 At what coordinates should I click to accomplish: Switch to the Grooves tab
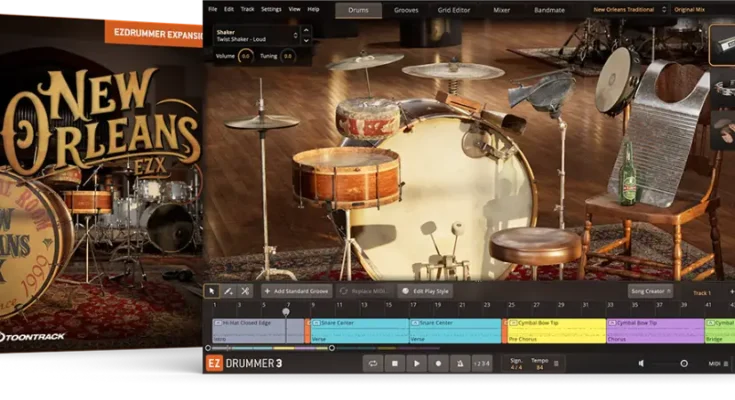pyautogui.click(x=406, y=10)
